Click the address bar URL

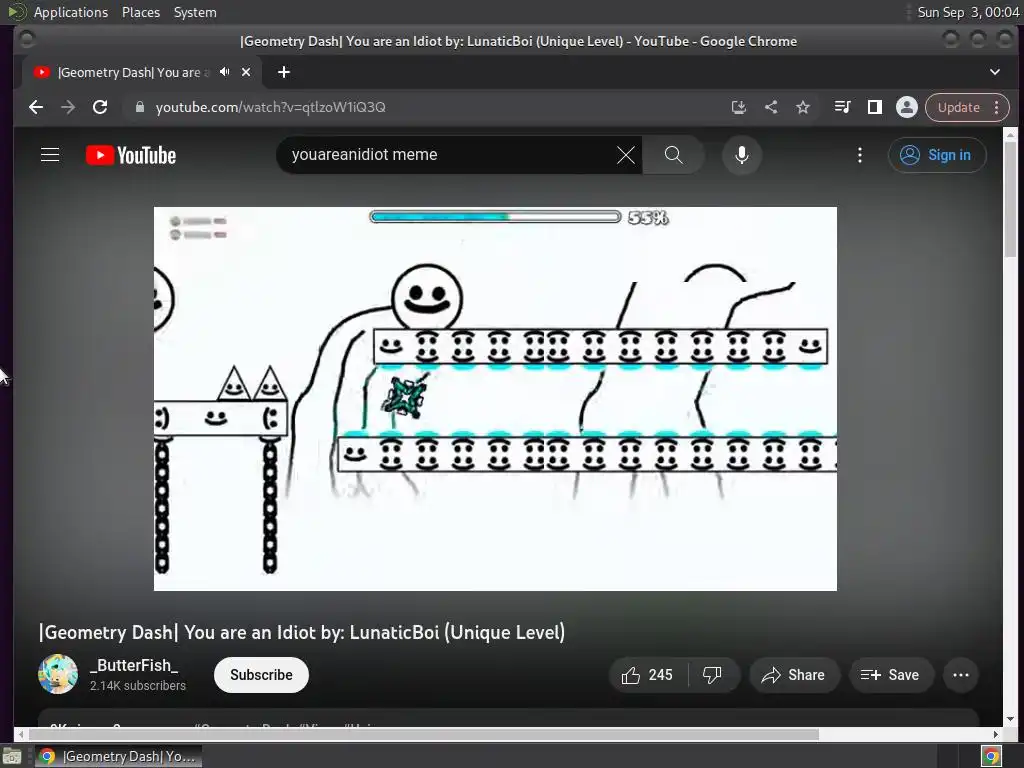pos(270,107)
